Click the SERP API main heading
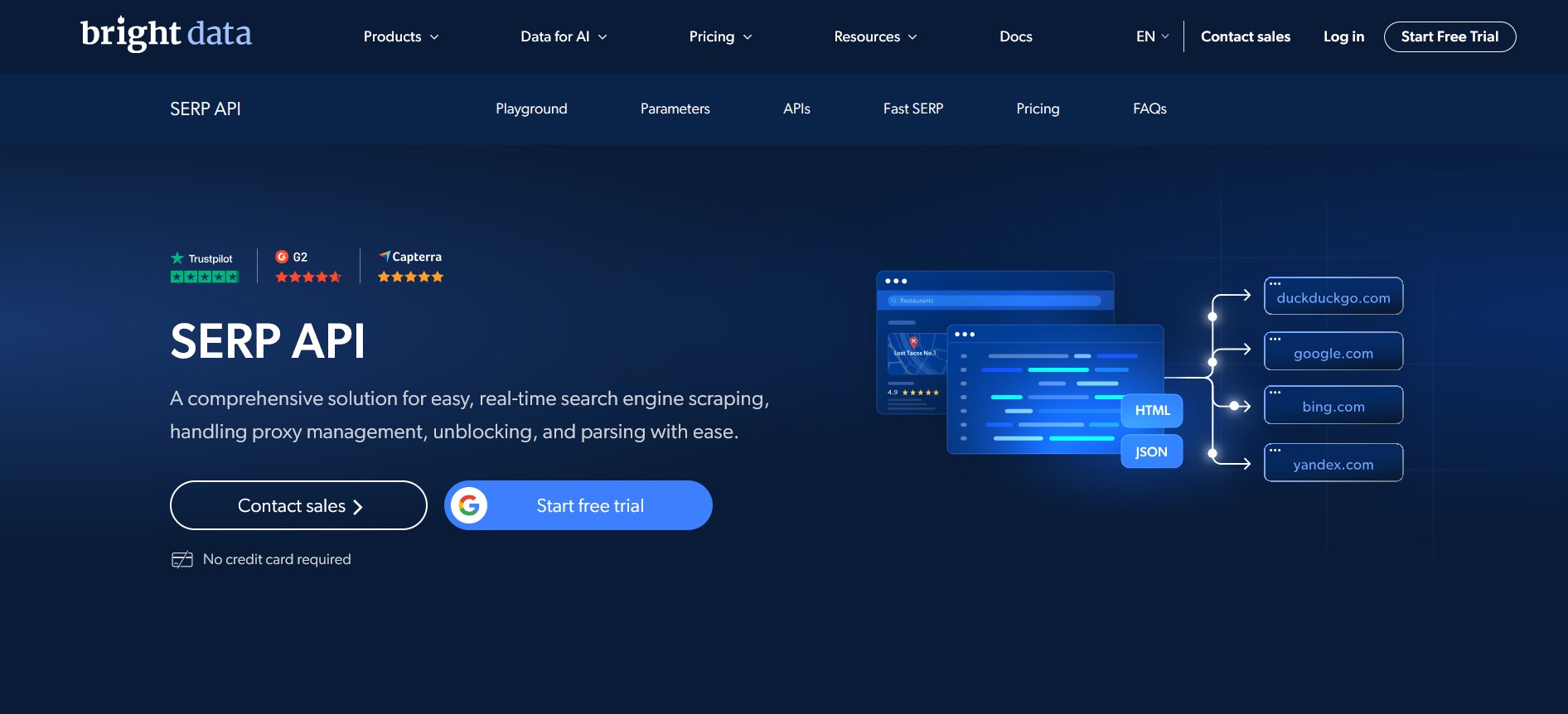The image size is (1568, 714). tap(268, 340)
